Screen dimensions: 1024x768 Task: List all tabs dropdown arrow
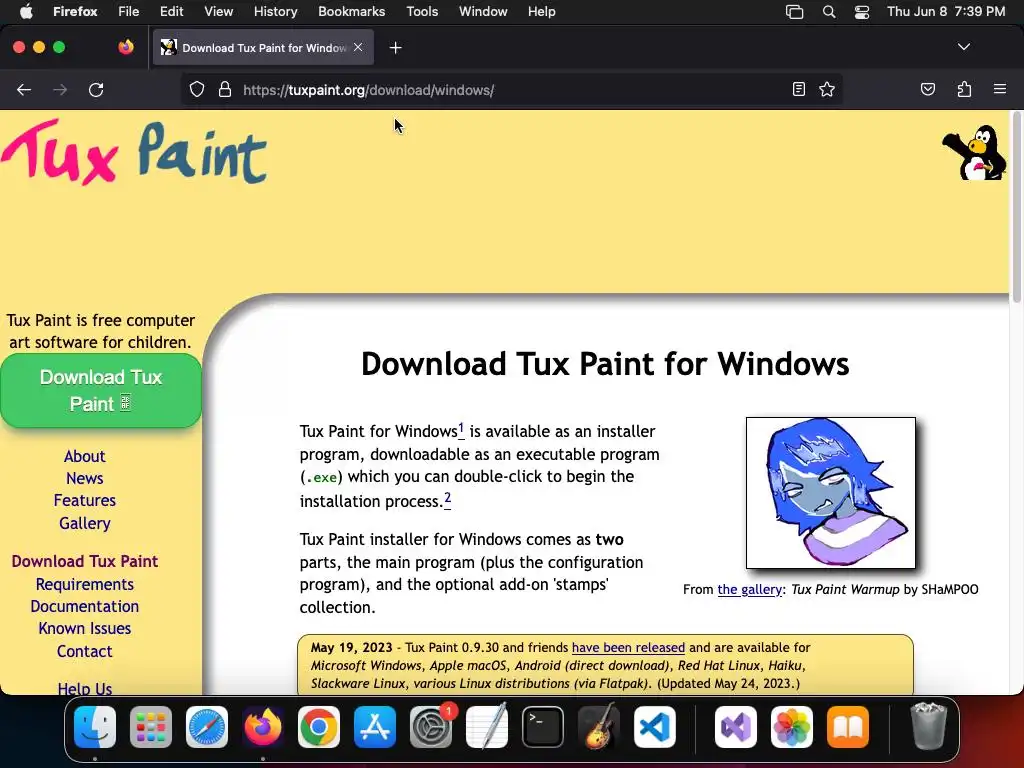pos(964,47)
